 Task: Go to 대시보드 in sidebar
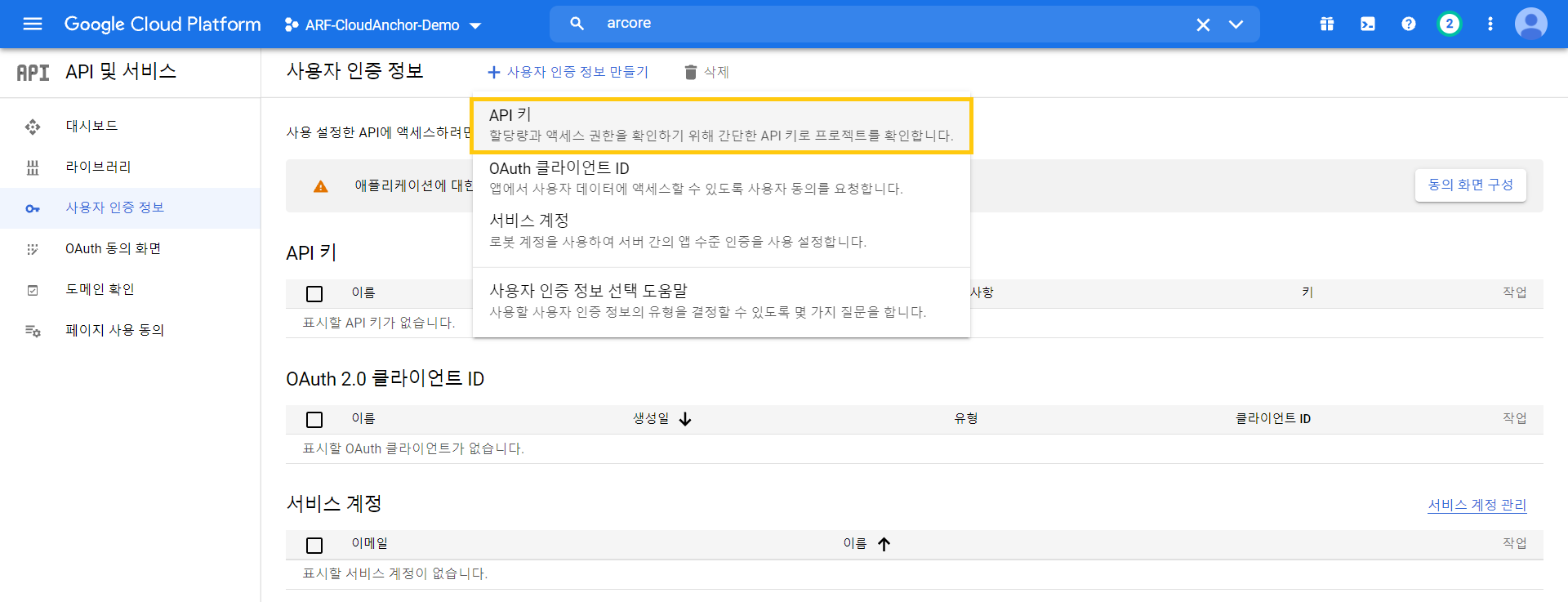coord(131,127)
